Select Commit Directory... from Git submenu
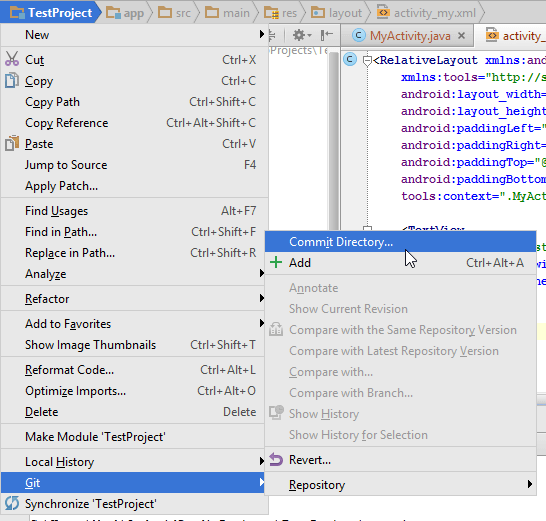This screenshot has width=546, height=521. pyautogui.click(x=400, y=241)
